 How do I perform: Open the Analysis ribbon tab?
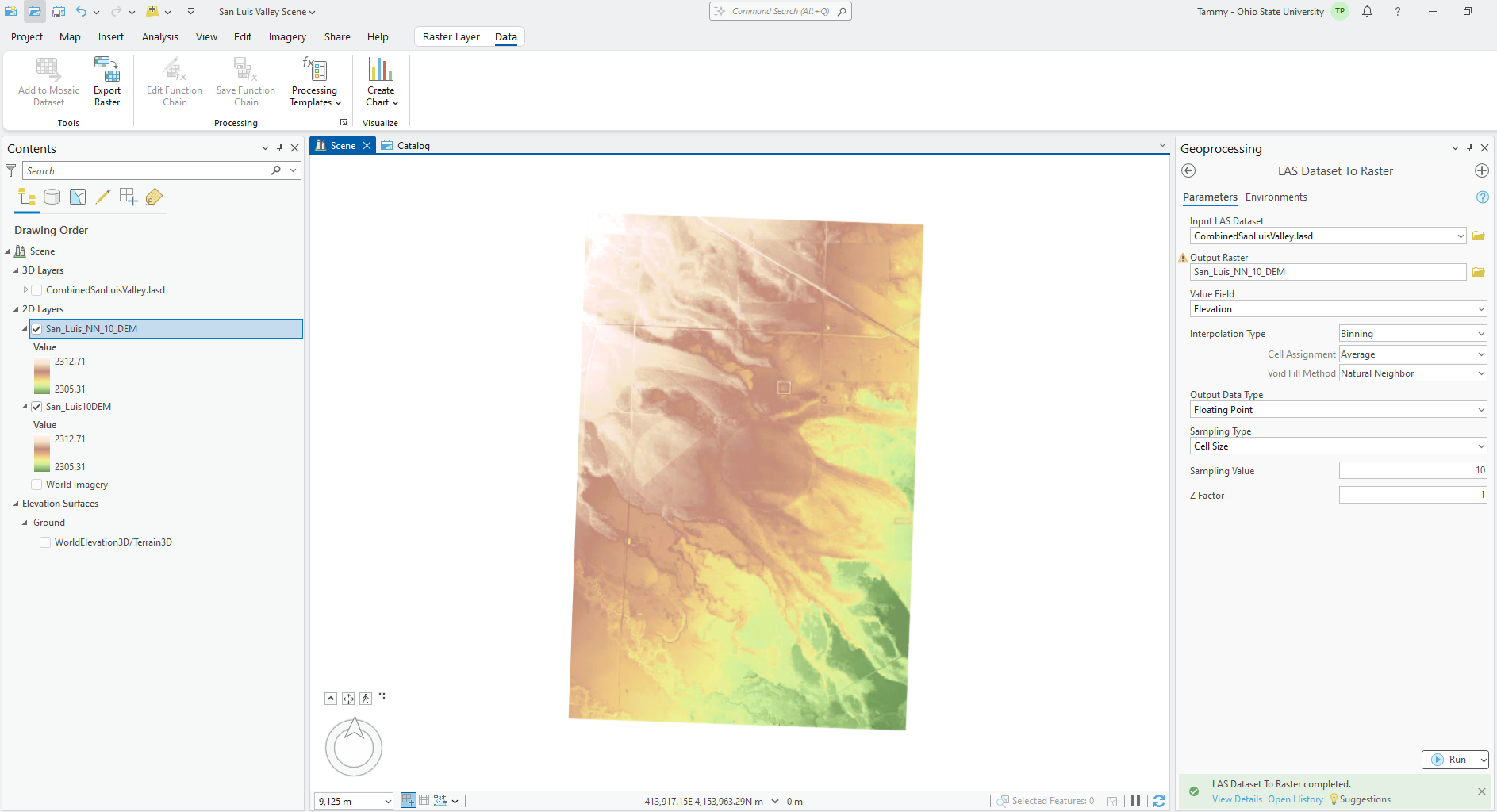(159, 37)
